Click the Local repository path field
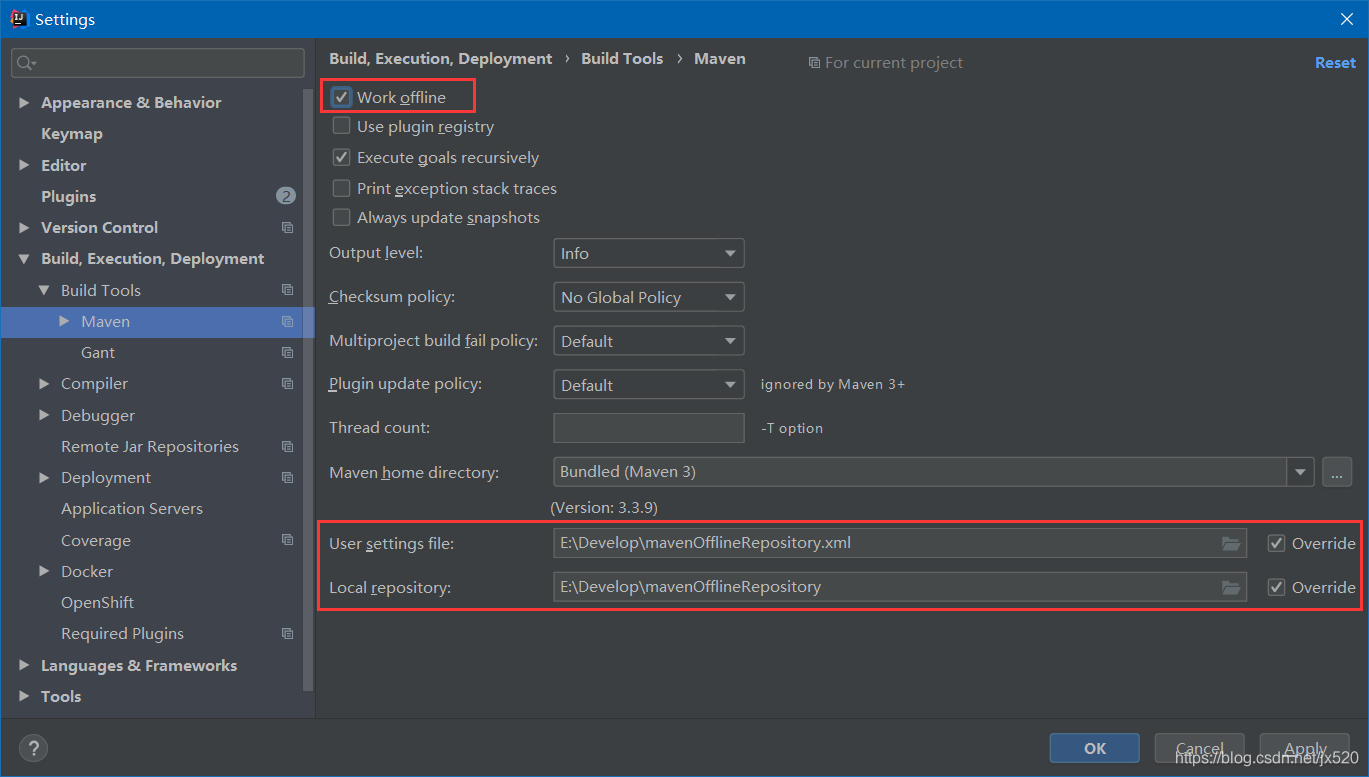This screenshot has height=777, width=1369. (x=900, y=587)
